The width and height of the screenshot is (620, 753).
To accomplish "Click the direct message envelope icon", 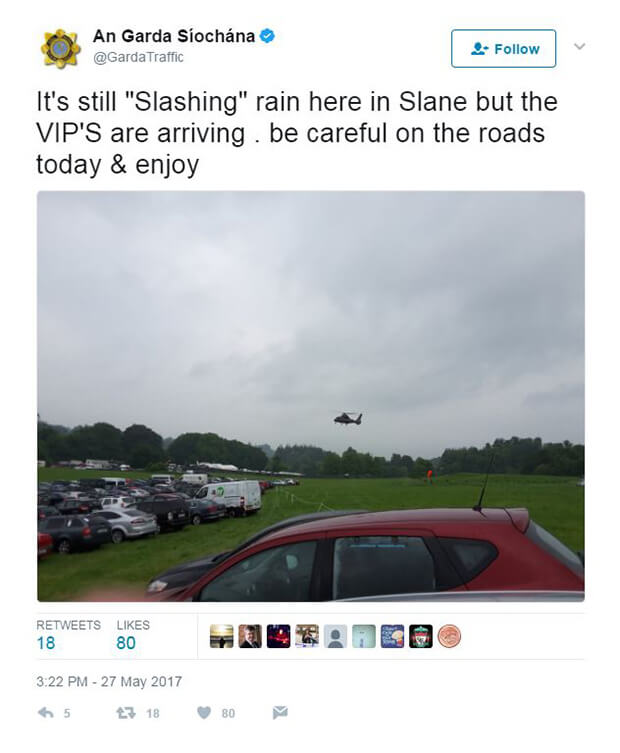I will pos(280,713).
